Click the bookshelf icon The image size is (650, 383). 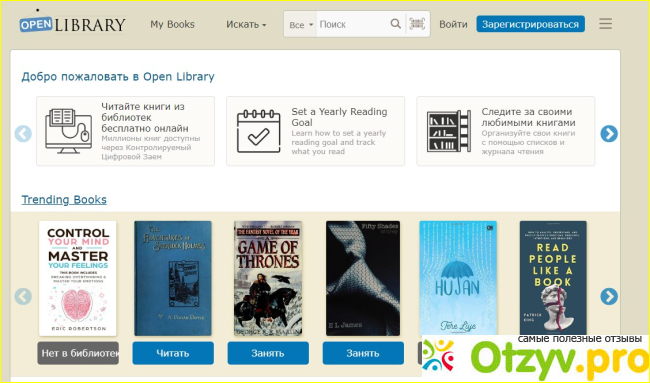tap(449, 131)
